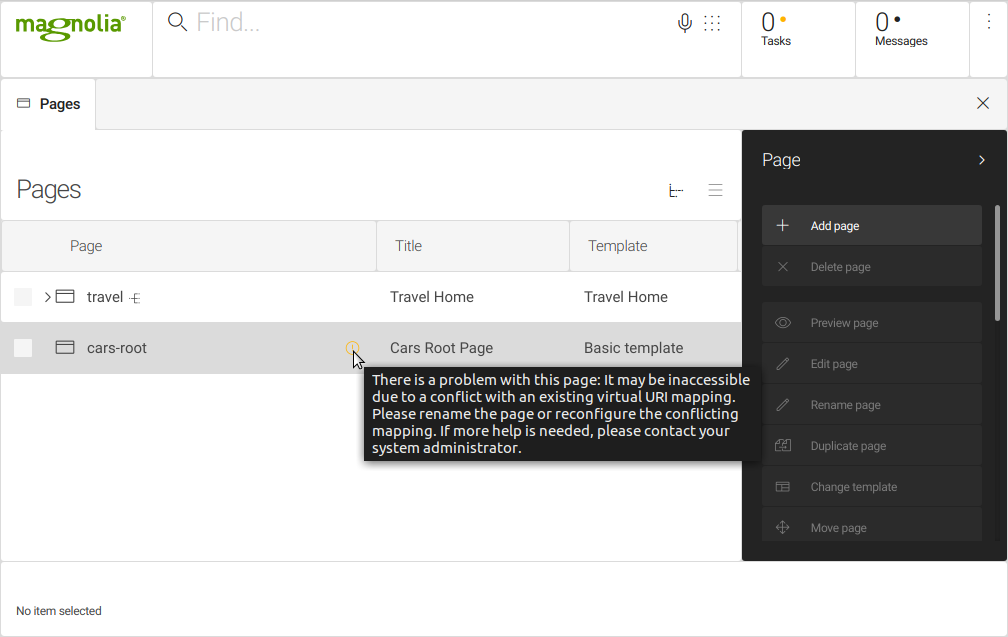Select the Cars Root Page title cell
The image size is (1008, 637).
(x=442, y=348)
